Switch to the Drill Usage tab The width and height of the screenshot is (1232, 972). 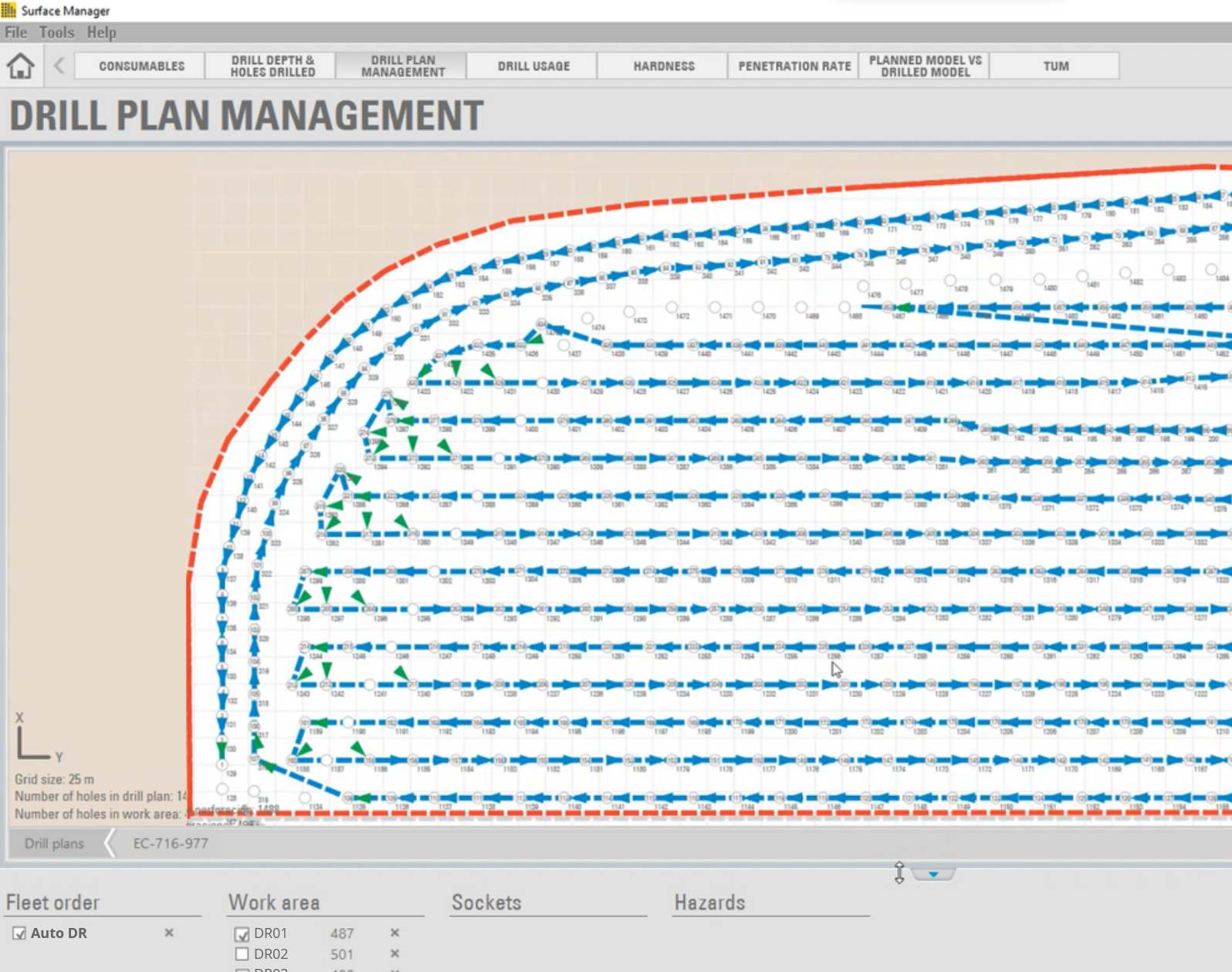tap(533, 66)
